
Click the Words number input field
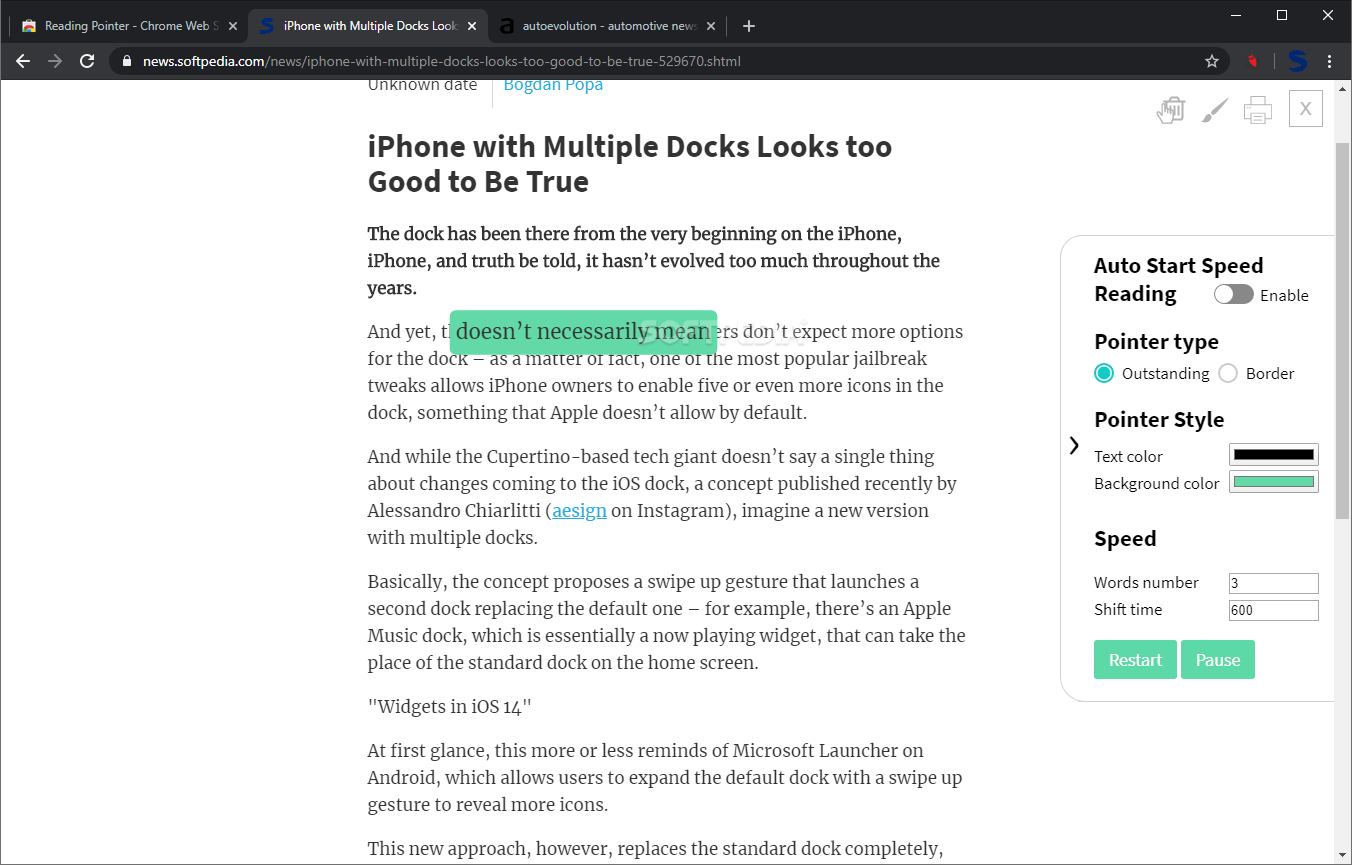pos(1273,583)
